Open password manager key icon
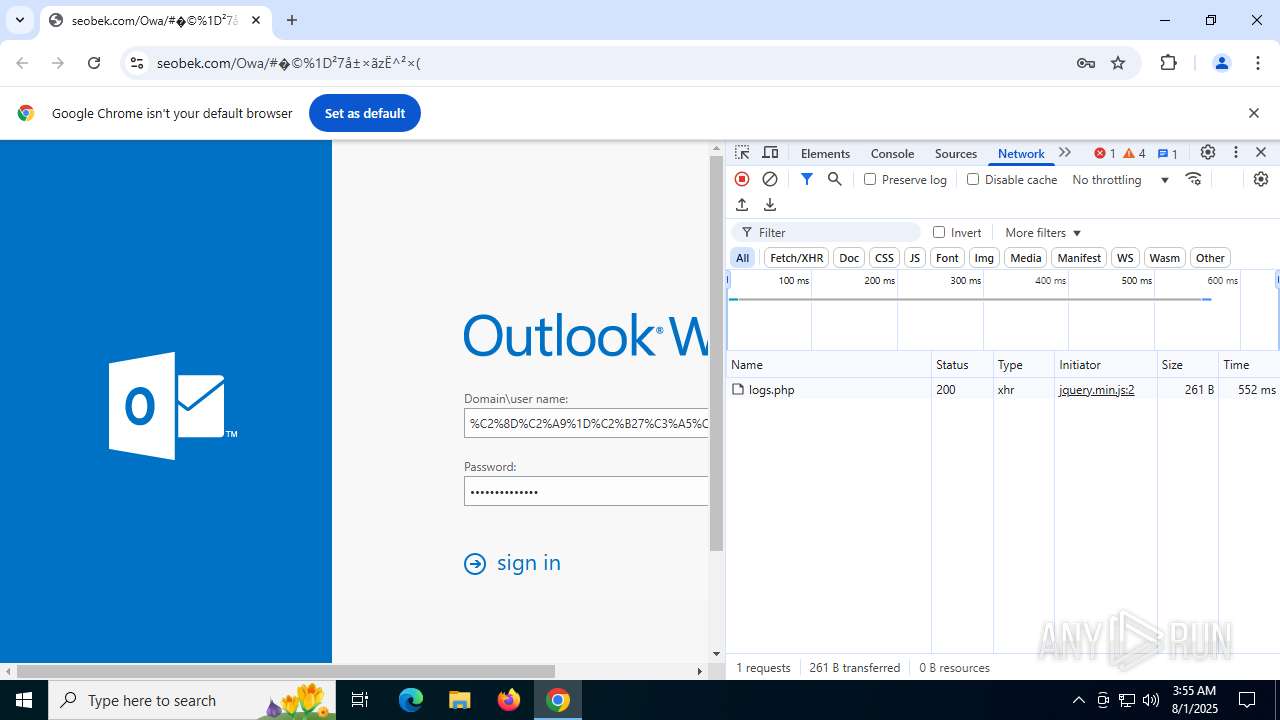The height and width of the screenshot is (720, 1280). click(x=1086, y=63)
